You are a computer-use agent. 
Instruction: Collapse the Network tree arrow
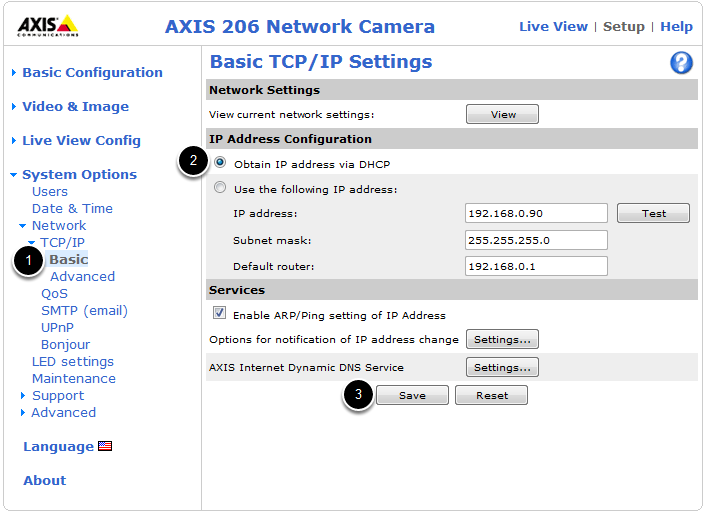(22, 226)
